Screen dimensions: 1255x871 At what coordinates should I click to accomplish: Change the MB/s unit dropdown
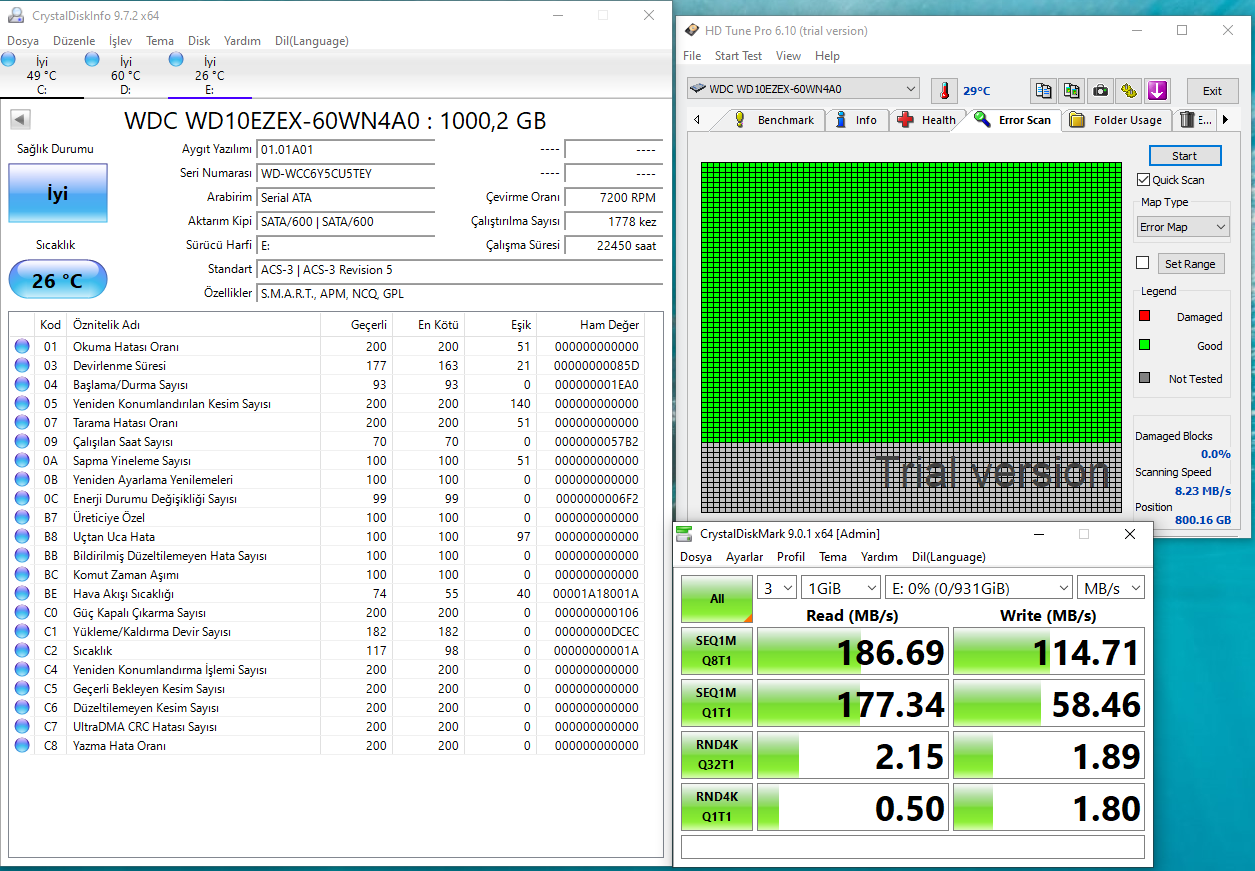1110,588
